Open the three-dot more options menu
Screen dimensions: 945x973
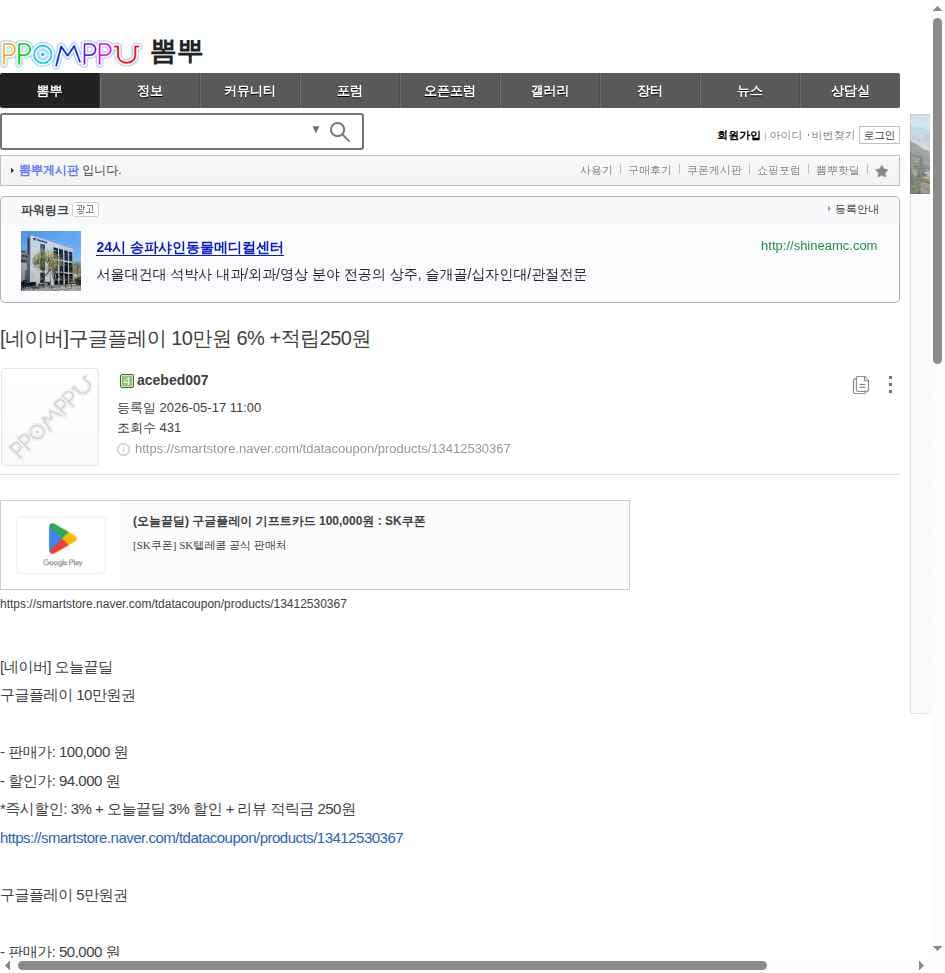[890, 385]
